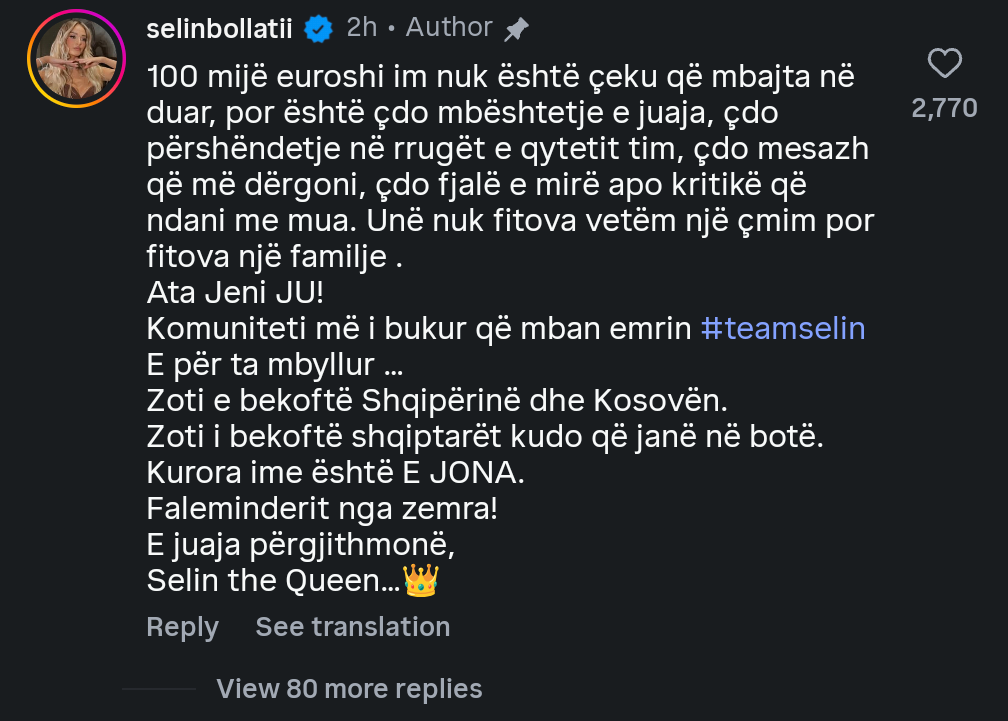Like the comment with the heart icon
Viewport: 1008px width, 721px height.
(x=944, y=65)
